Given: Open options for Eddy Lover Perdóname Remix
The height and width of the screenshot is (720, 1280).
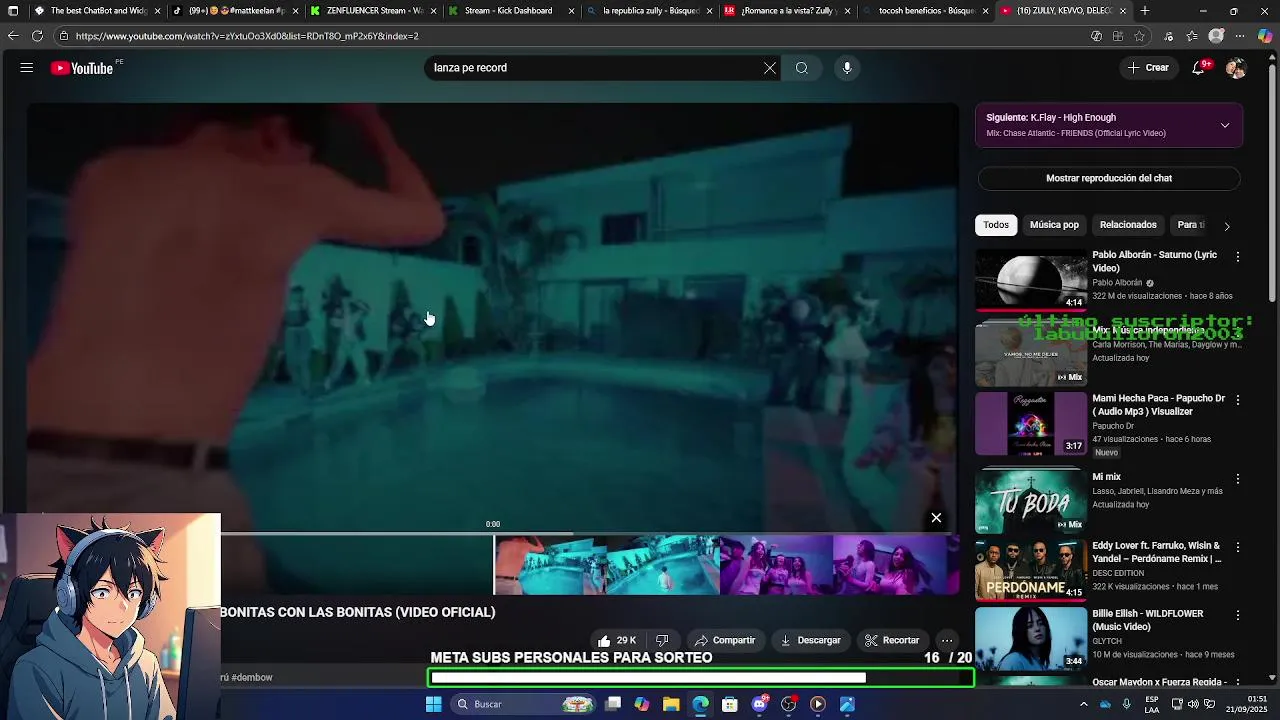Looking at the screenshot, I should tap(1238, 548).
